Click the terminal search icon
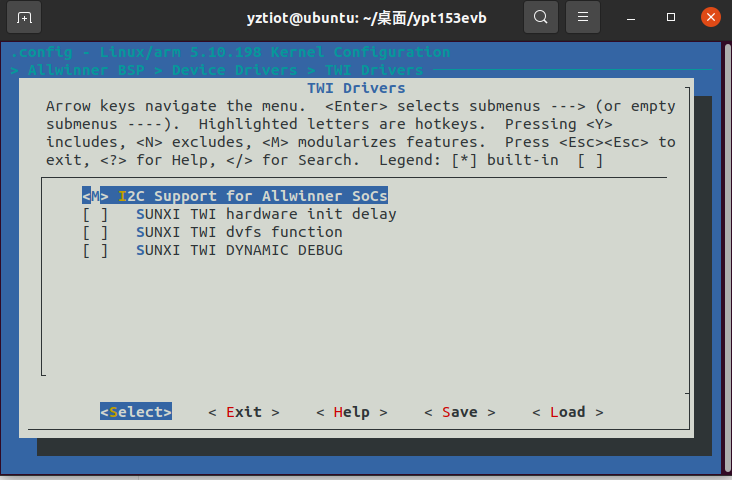 click(541, 17)
